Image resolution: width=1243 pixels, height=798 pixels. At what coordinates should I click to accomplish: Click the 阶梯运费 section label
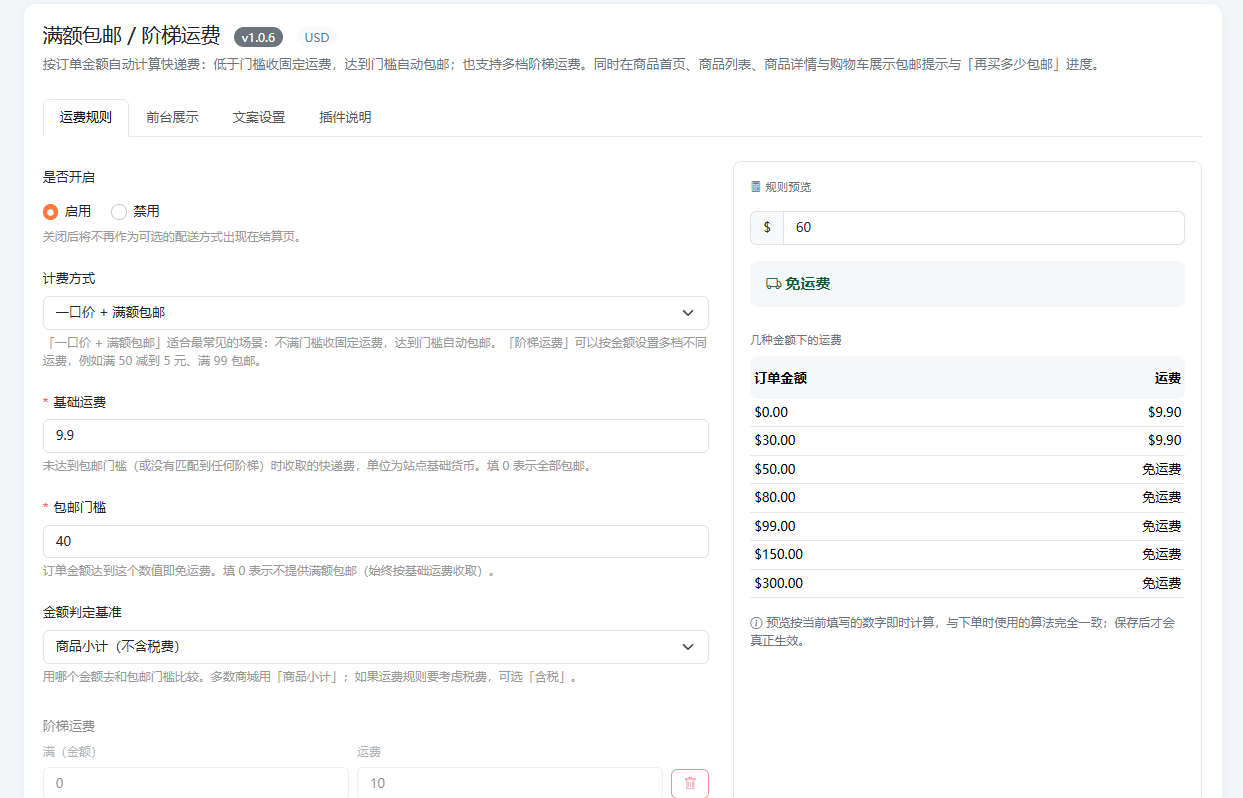point(69,726)
